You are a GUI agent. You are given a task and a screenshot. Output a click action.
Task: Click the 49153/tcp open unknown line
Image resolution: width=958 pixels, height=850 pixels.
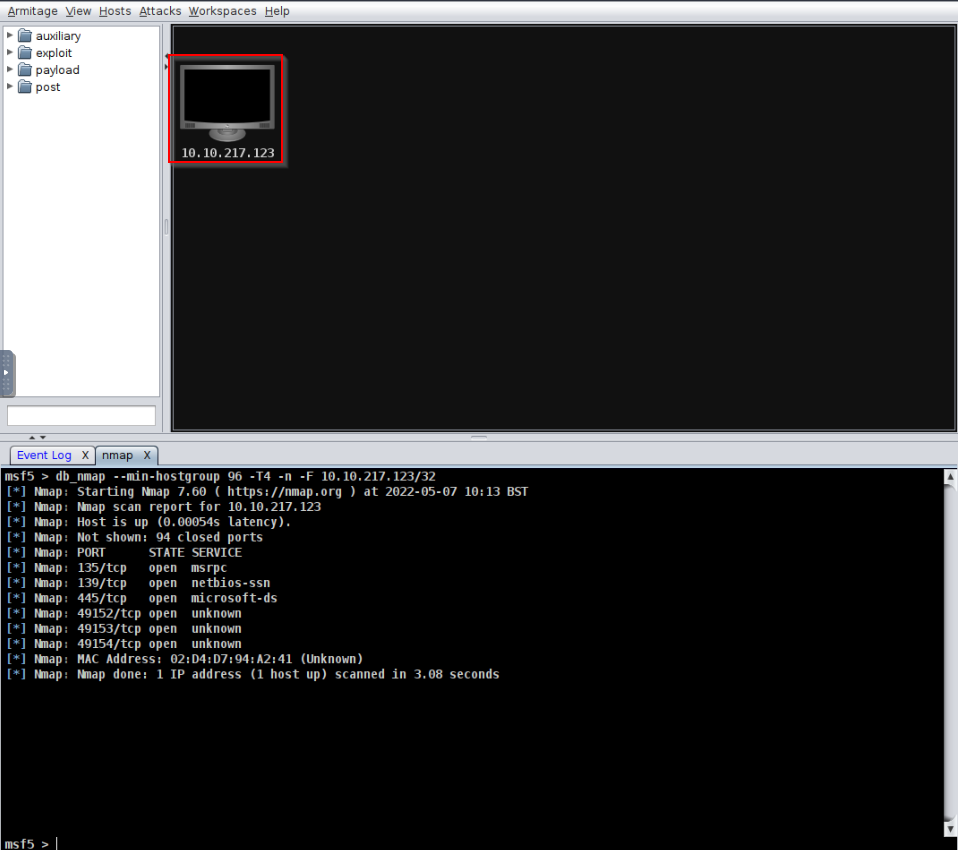coord(124,629)
